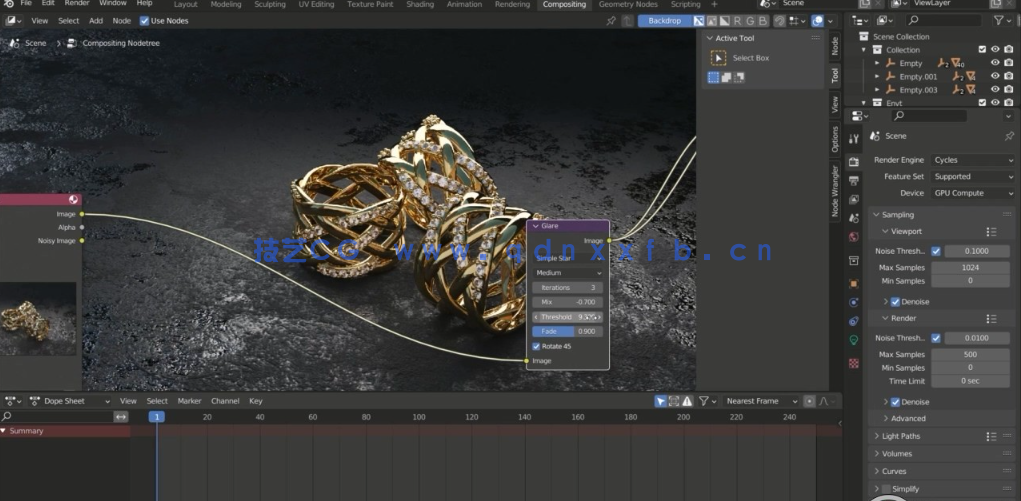The height and width of the screenshot is (501, 1021).
Task: Open the World properties globe icon
Action: coord(854,237)
